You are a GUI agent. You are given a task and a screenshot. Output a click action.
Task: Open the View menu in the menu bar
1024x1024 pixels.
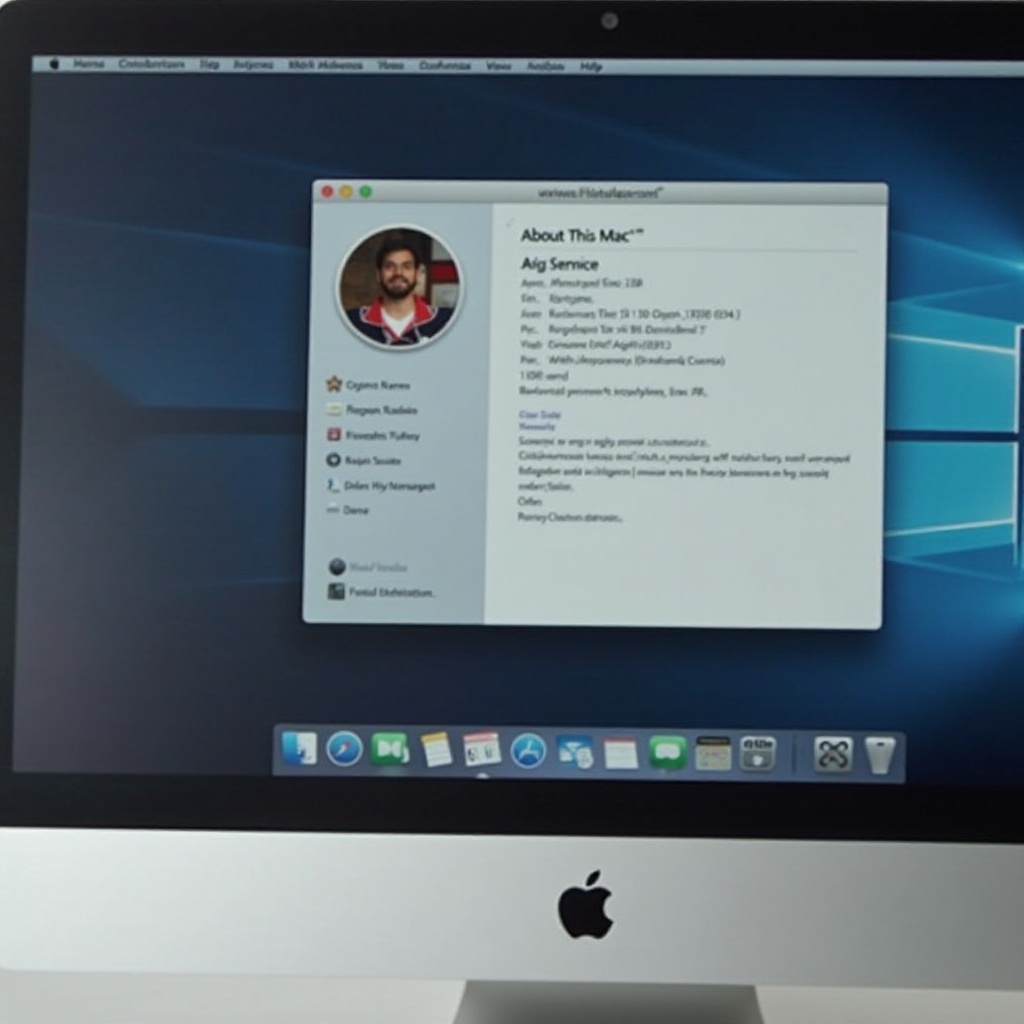(499, 65)
